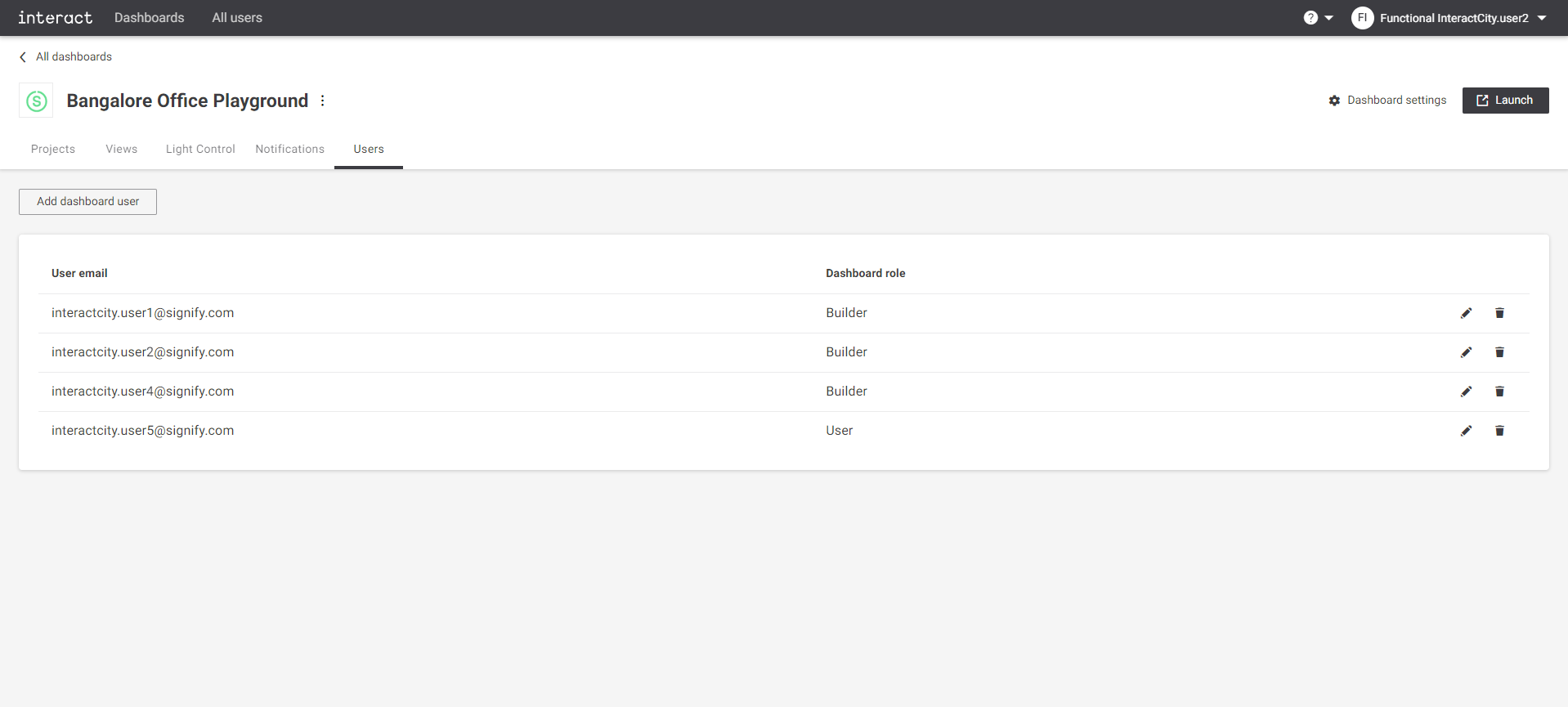Edit role for interactcity.user5@signify.com
Screen dimensions: 1568x707
[x=1466, y=431]
